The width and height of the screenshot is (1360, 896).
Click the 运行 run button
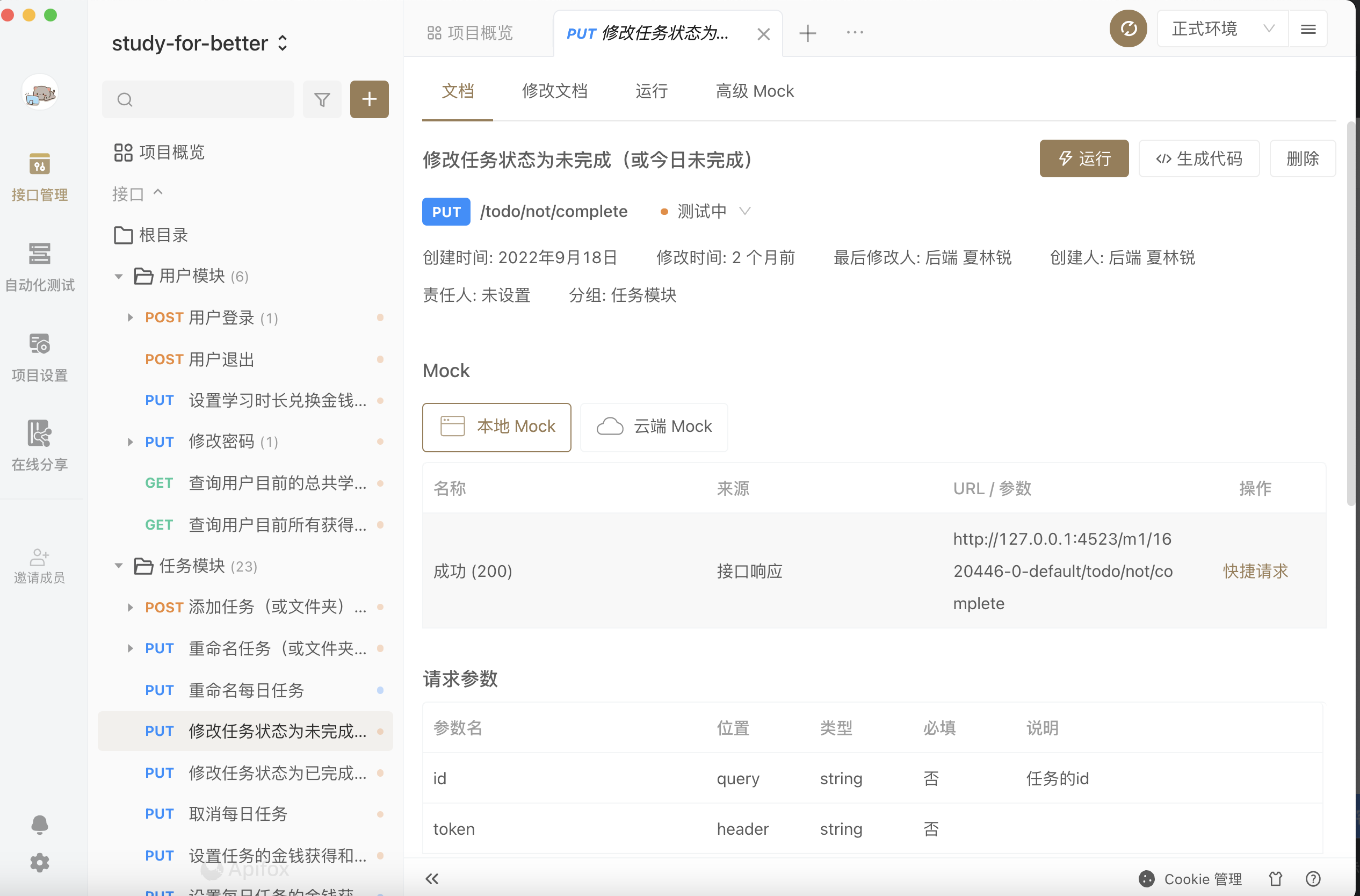click(x=1084, y=158)
